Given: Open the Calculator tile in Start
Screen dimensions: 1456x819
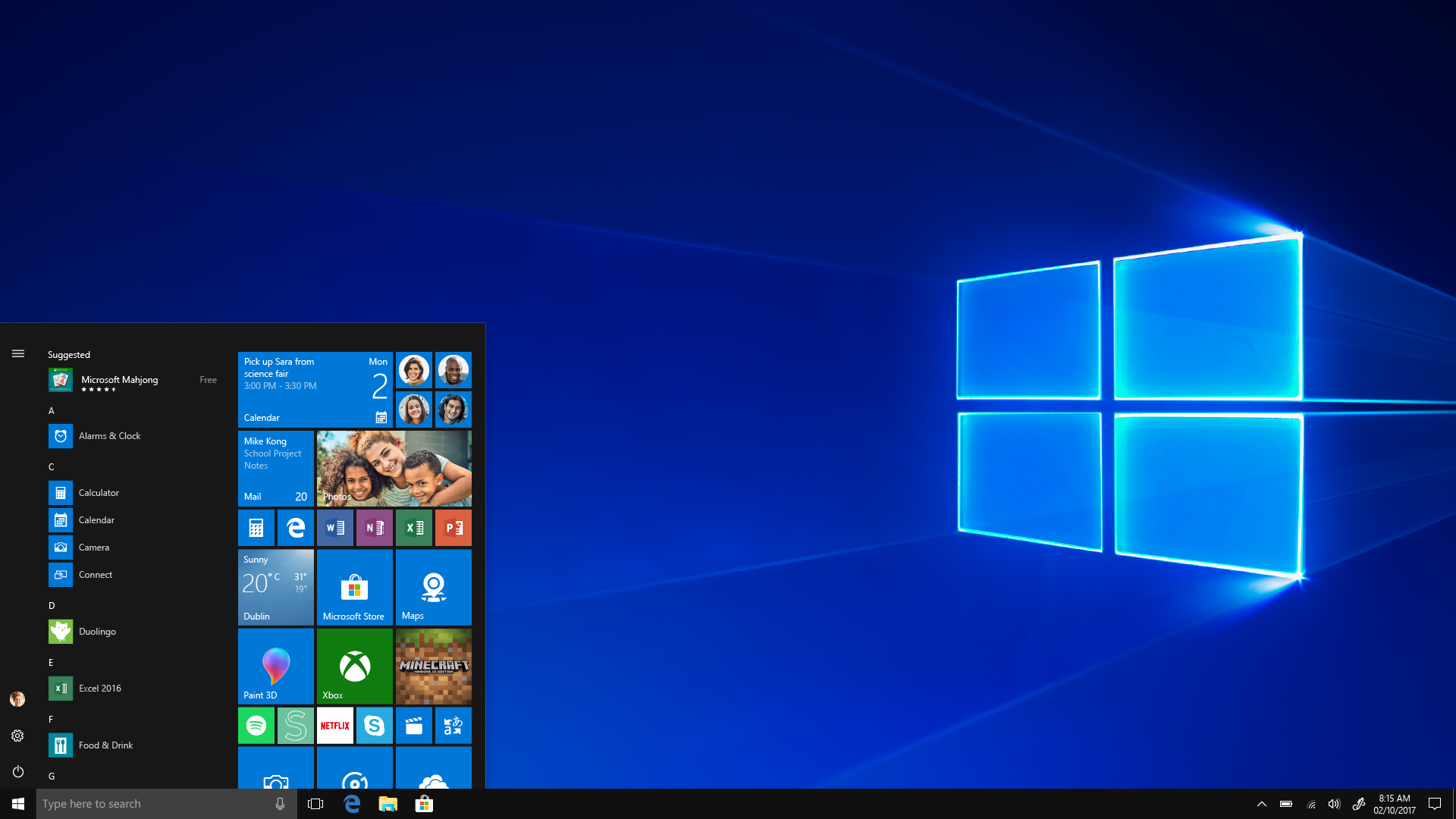Looking at the screenshot, I should coord(256,528).
